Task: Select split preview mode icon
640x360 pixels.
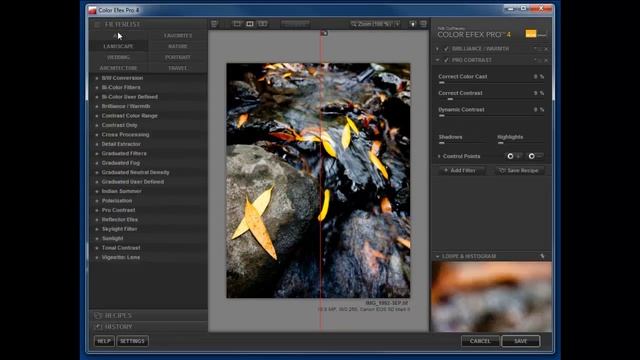Action: 250,24
